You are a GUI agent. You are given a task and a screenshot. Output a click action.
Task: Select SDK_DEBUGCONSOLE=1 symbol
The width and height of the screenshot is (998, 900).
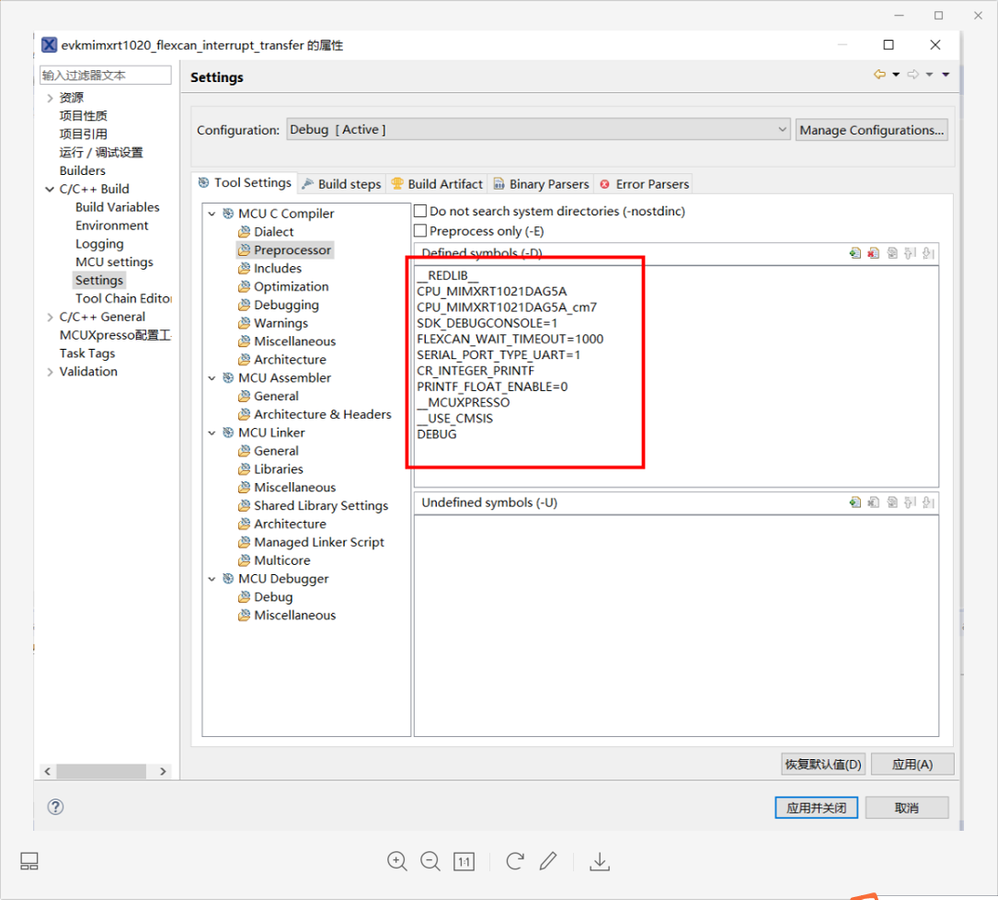click(487, 323)
